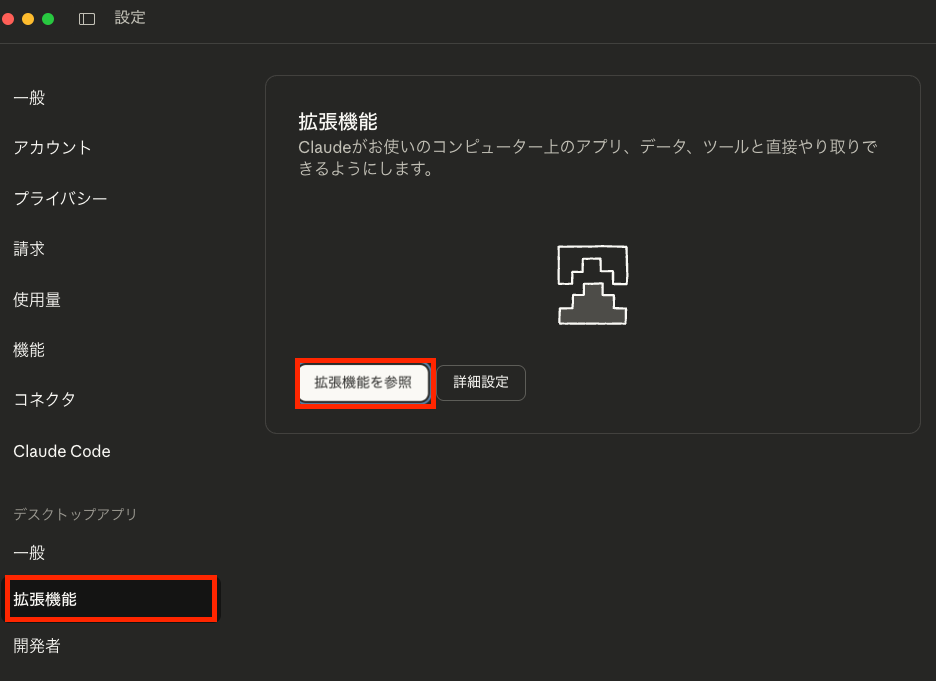
Task: Click the 拡張機能 panel heading
Action: pos(337,122)
